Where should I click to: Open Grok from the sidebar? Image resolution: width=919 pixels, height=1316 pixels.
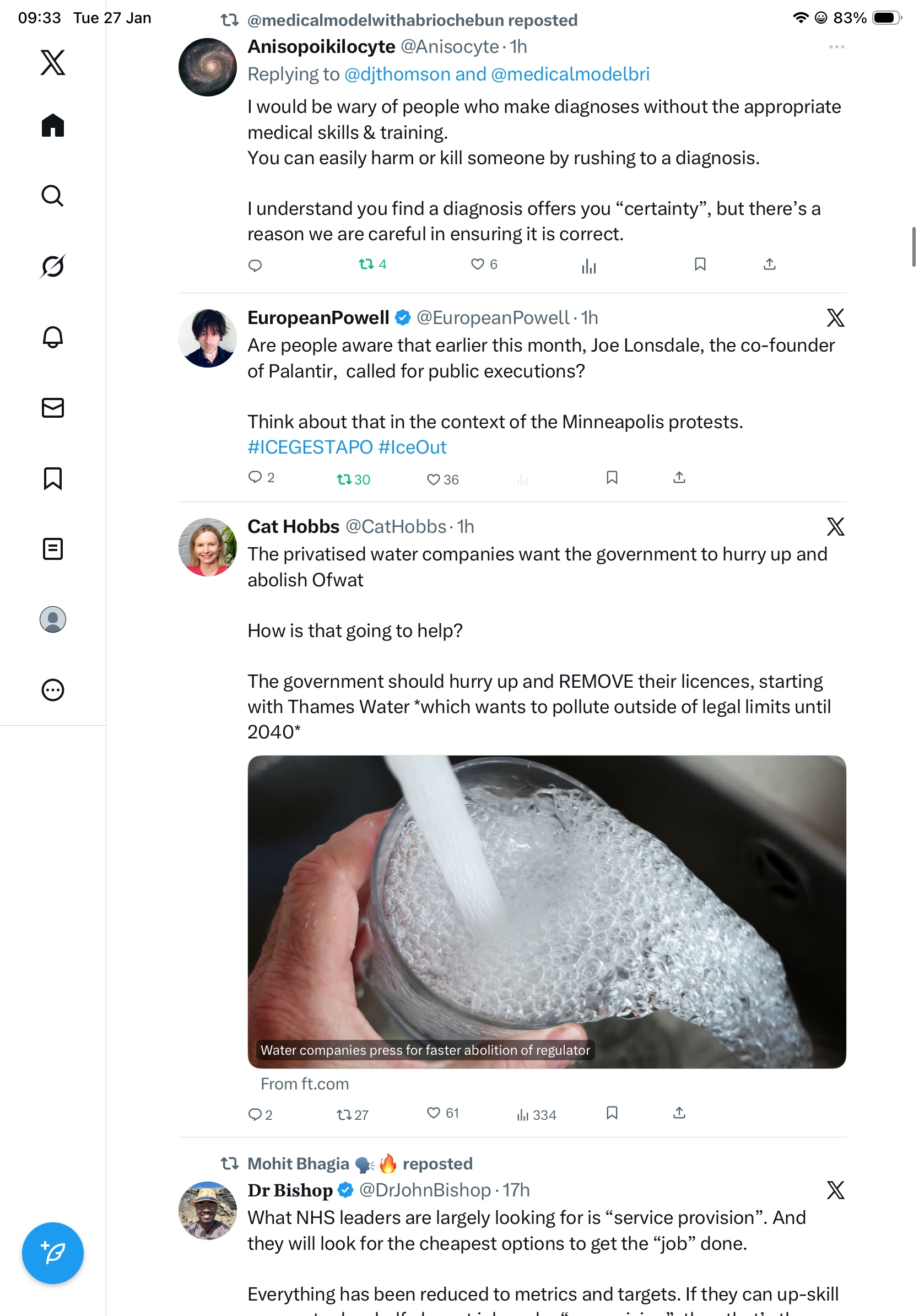(53, 267)
